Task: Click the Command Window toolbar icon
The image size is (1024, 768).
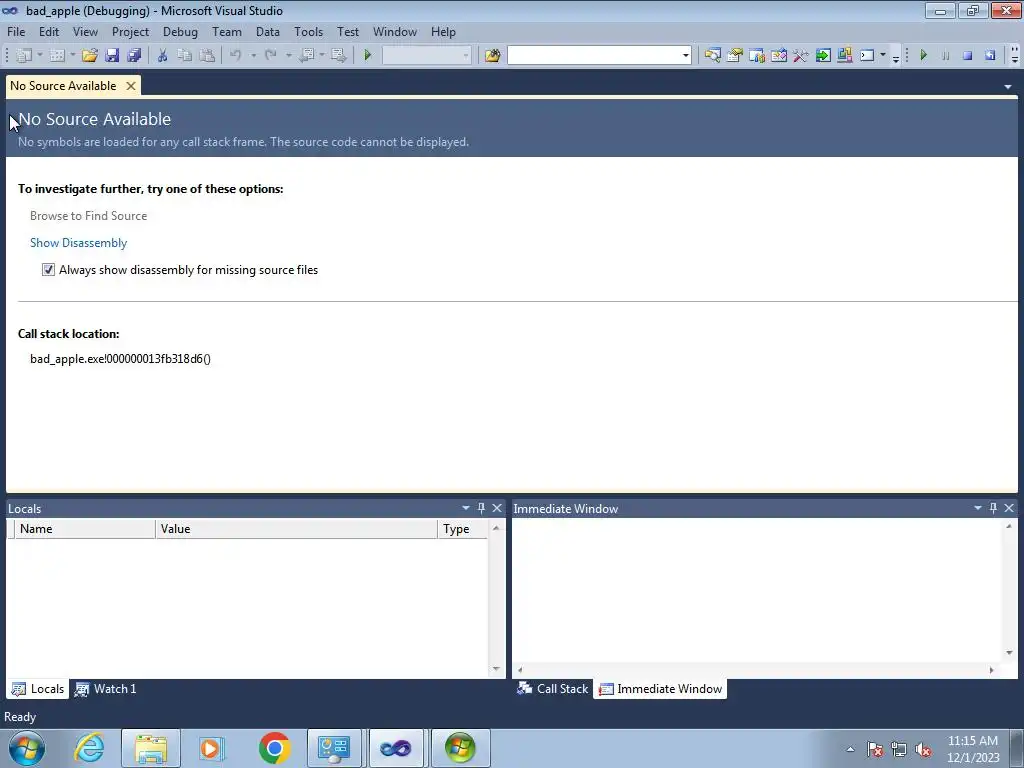Action: (x=867, y=56)
